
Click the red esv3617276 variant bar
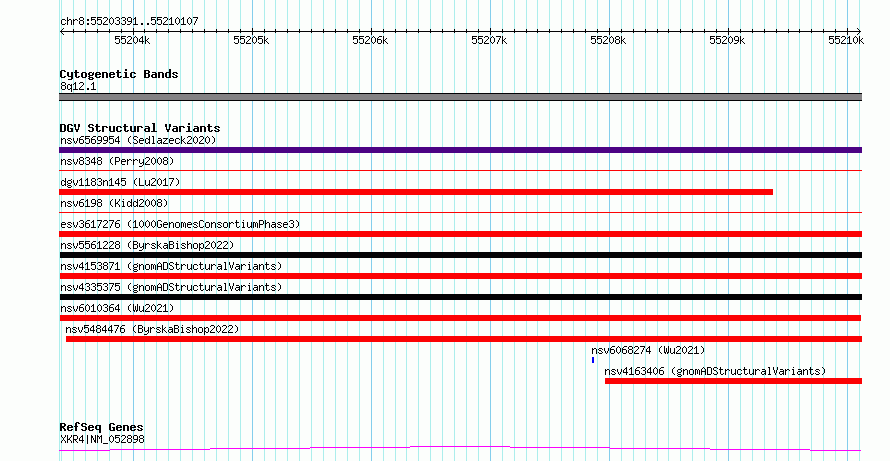[x=460, y=234]
